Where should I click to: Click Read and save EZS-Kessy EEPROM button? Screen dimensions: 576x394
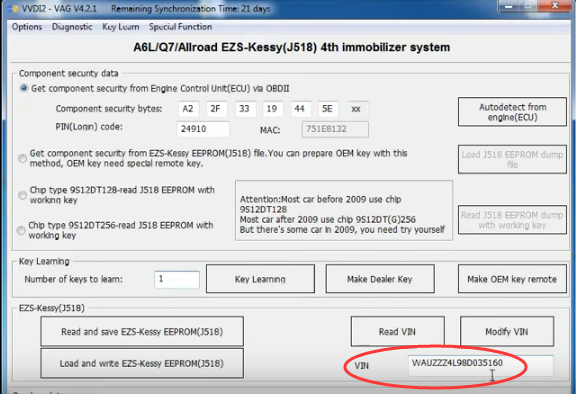point(142,332)
